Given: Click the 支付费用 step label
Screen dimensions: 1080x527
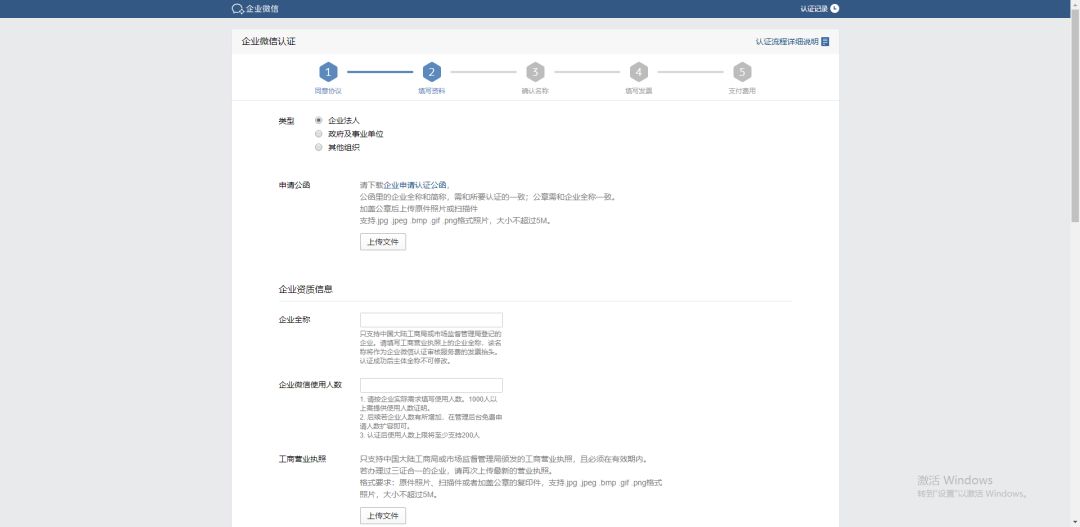Looking at the screenshot, I should (x=742, y=91).
